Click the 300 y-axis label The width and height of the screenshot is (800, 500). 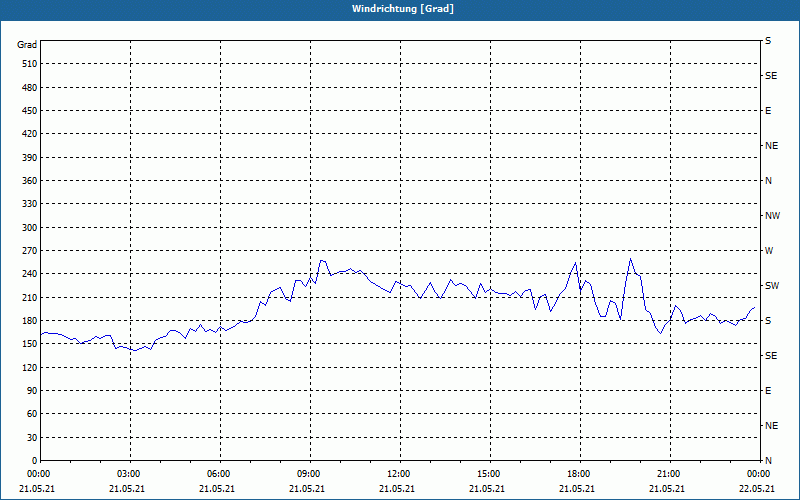pyautogui.click(x=30, y=227)
